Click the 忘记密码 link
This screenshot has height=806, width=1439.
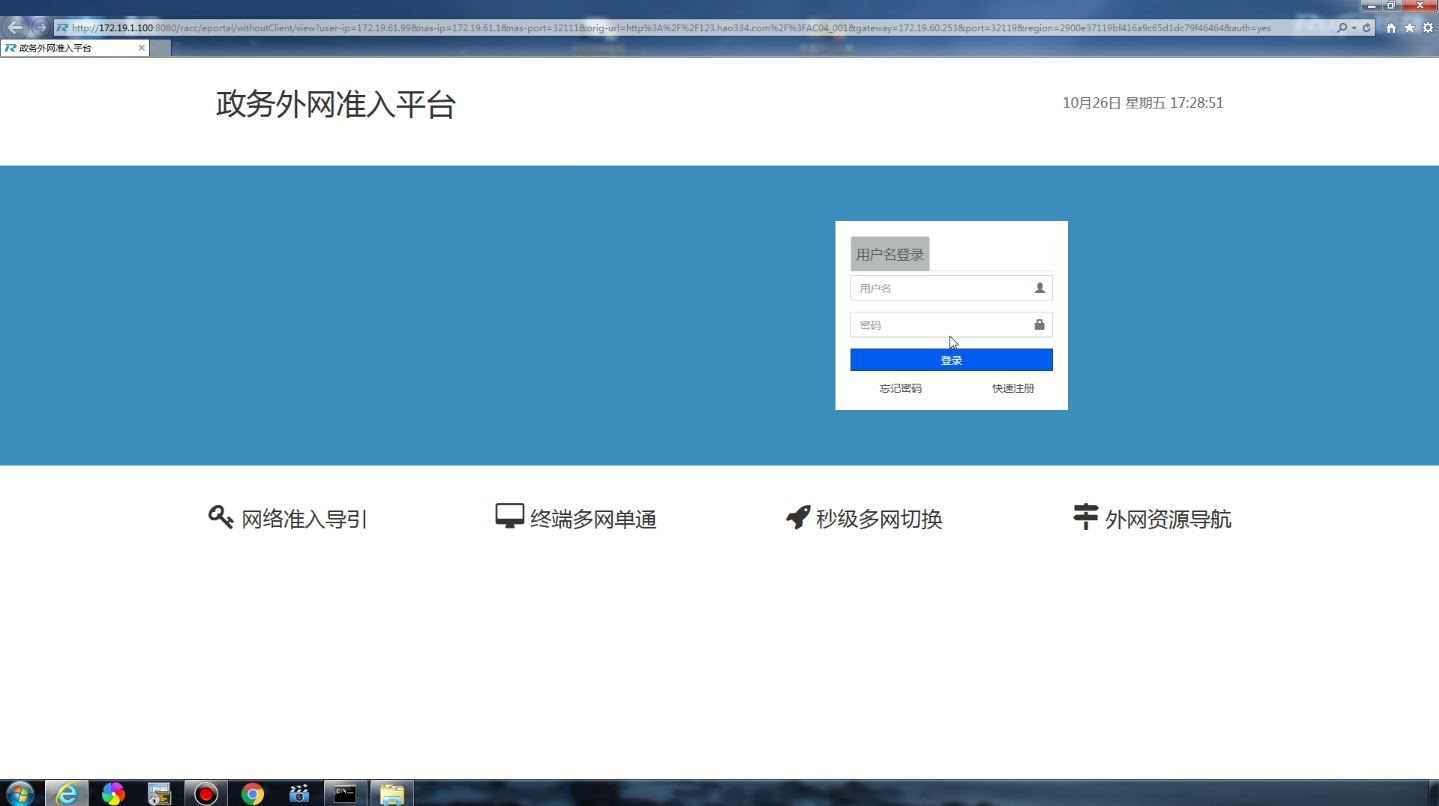[899, 388]
